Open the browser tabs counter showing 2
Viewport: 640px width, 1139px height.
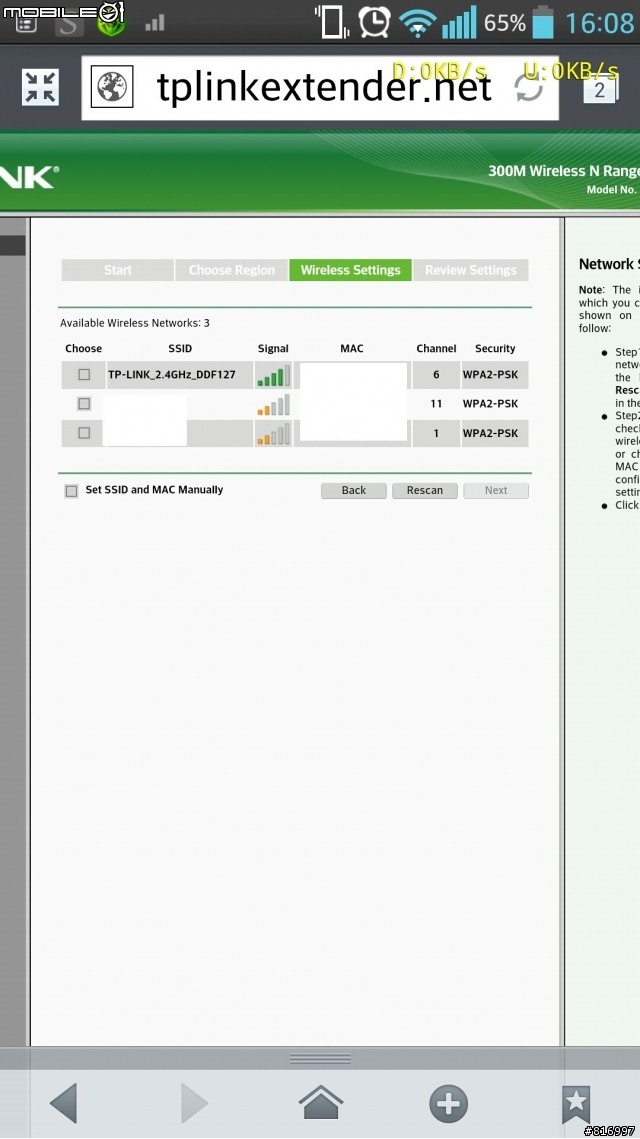[x=600, y=89]
